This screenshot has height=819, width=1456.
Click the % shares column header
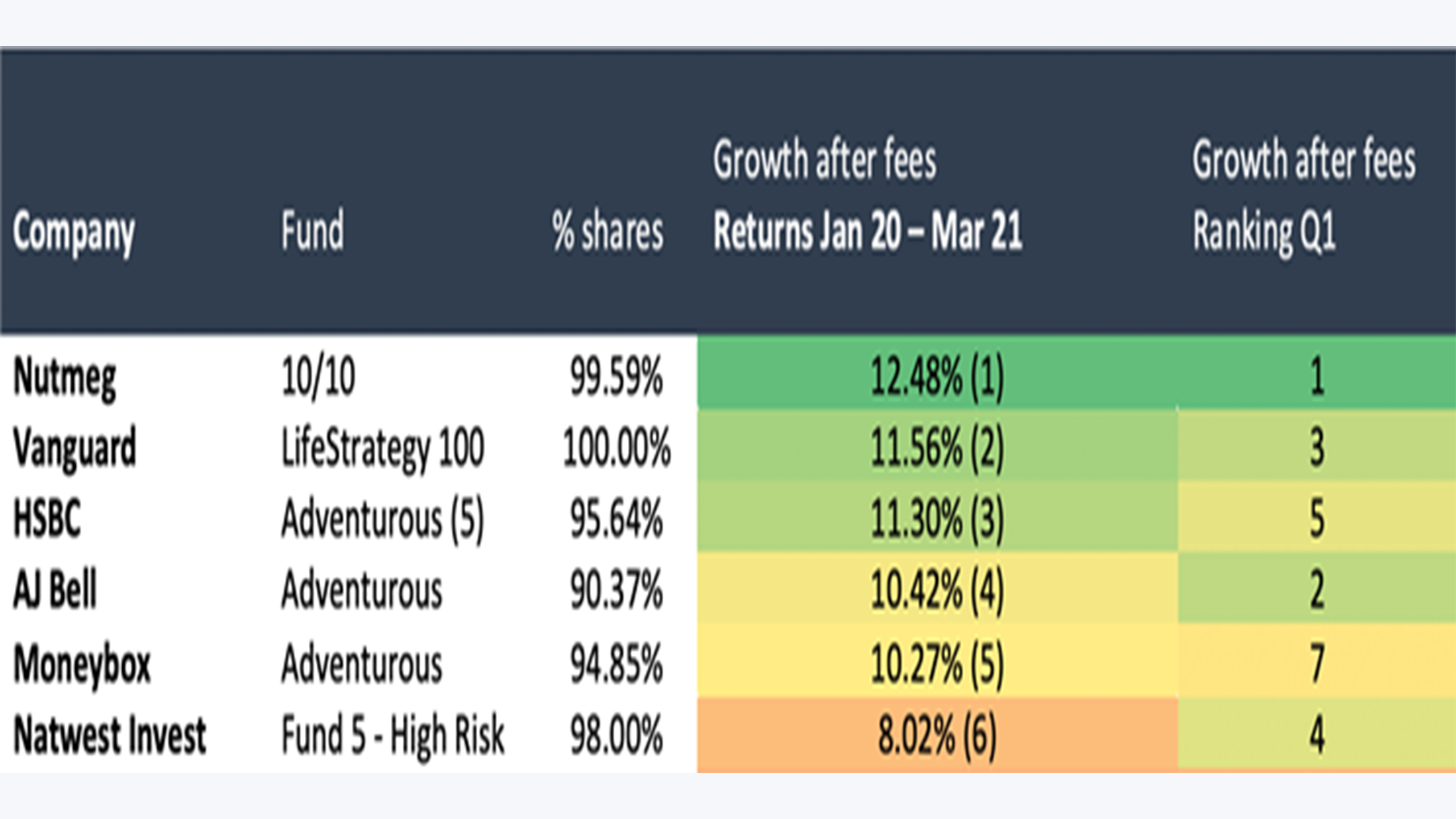[608, 231]
